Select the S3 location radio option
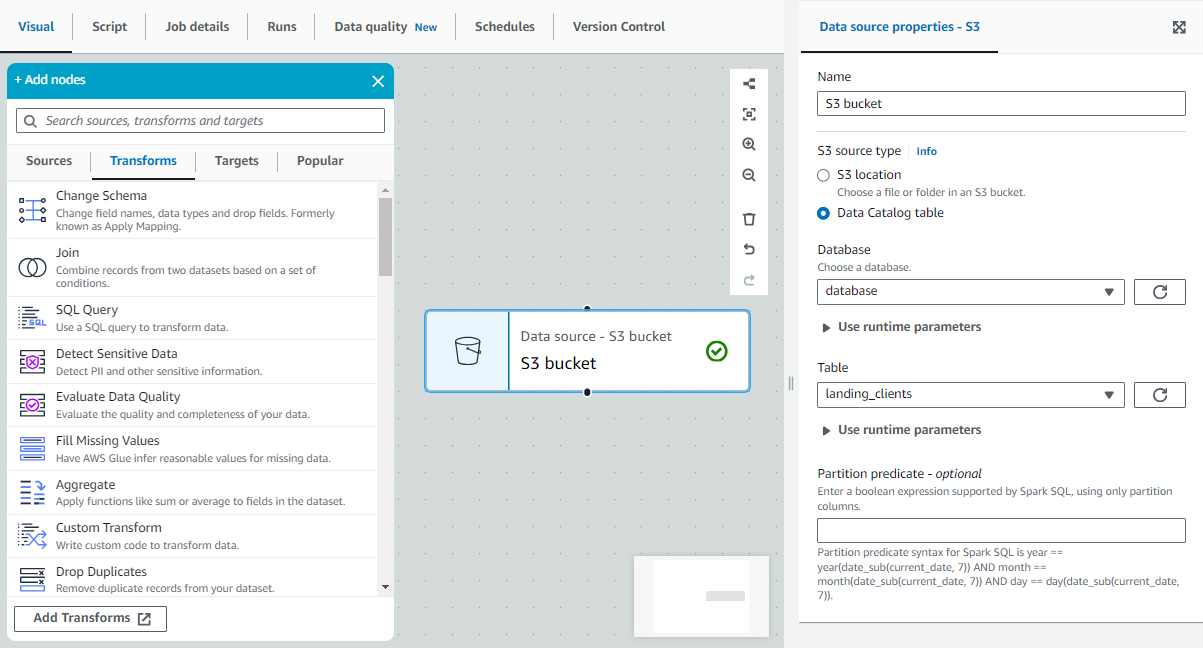 click(x=824, y=175)
